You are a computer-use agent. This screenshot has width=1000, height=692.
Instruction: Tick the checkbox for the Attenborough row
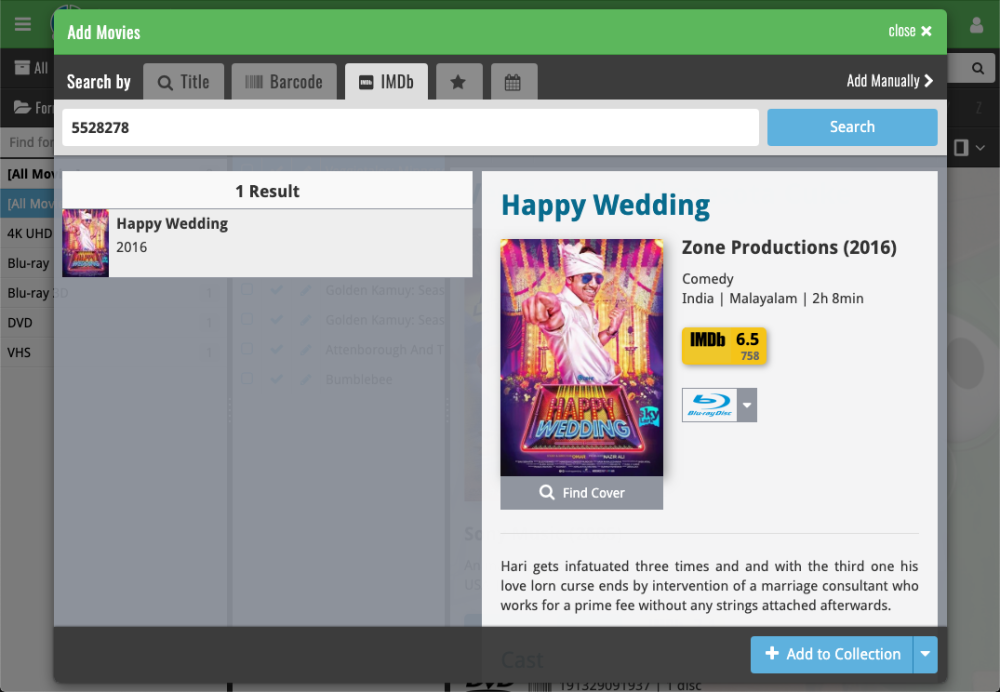coord(247,350)
